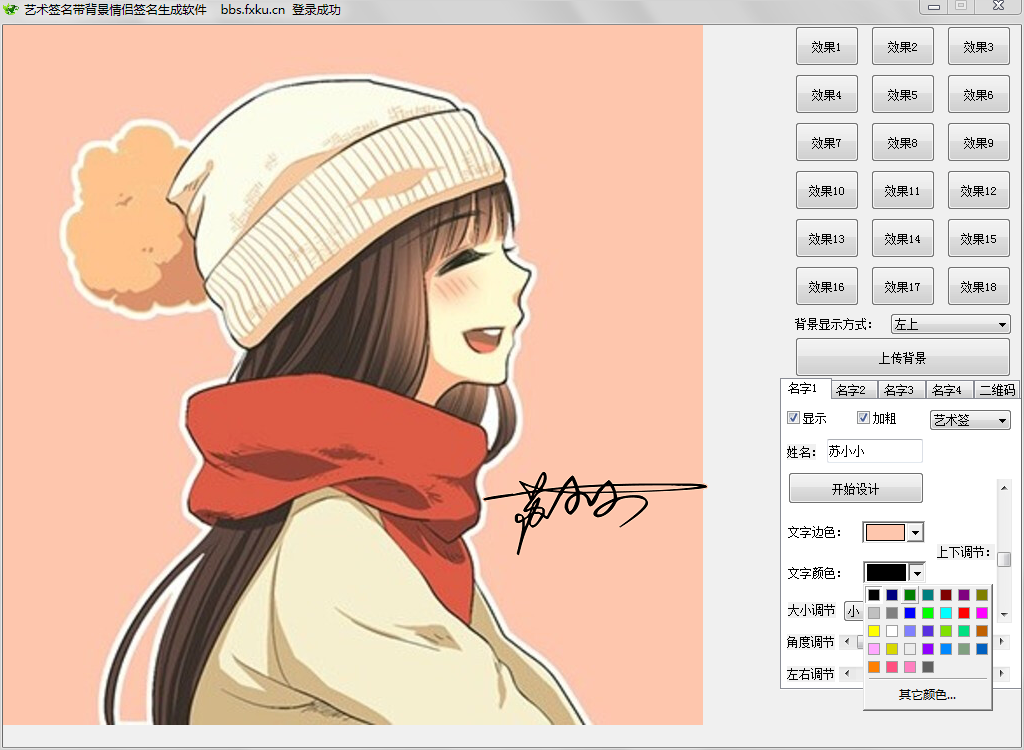Go to the 二维码 tab

(x=997, y=390)
